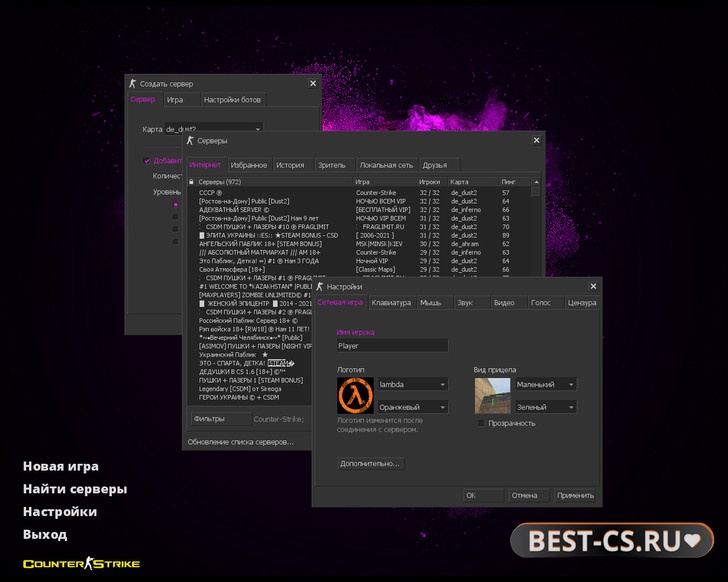The image size is (728, 582).
Task: Sort by Пинг column header
Action: (x=514, y=182)
